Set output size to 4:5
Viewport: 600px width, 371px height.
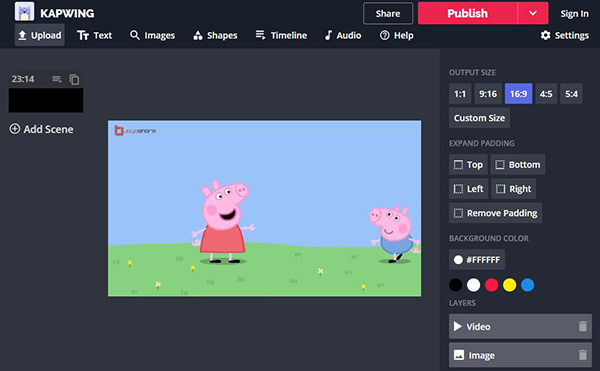[546, 94]
